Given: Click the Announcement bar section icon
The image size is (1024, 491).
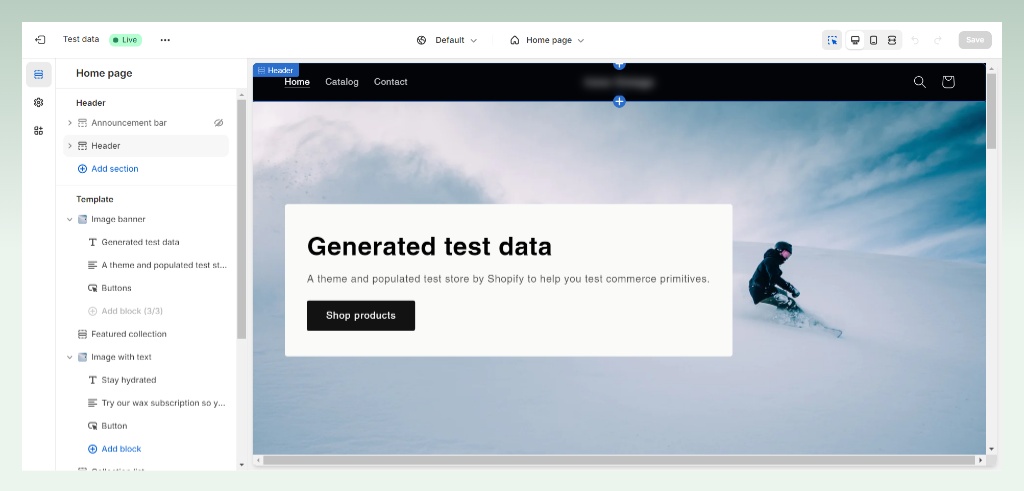Looking at the screenshot, I should [82, 123].
